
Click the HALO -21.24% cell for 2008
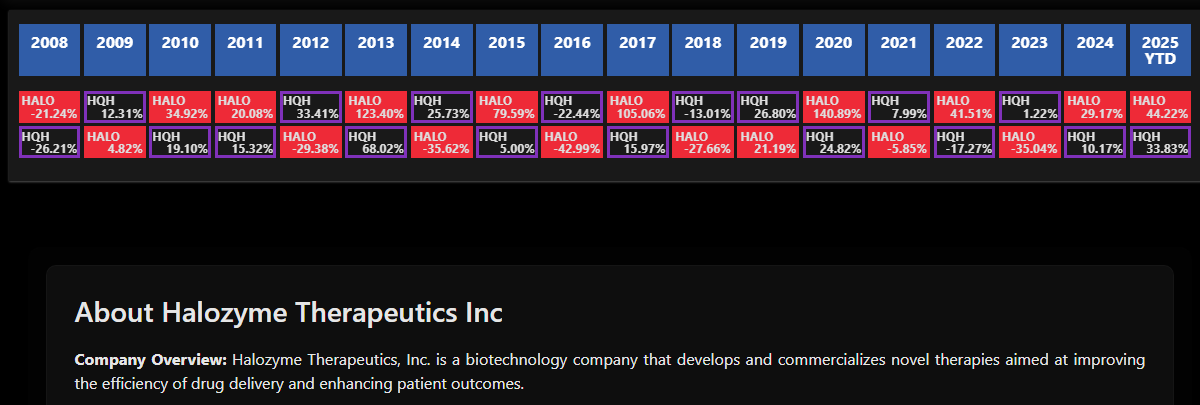(49, 107)
